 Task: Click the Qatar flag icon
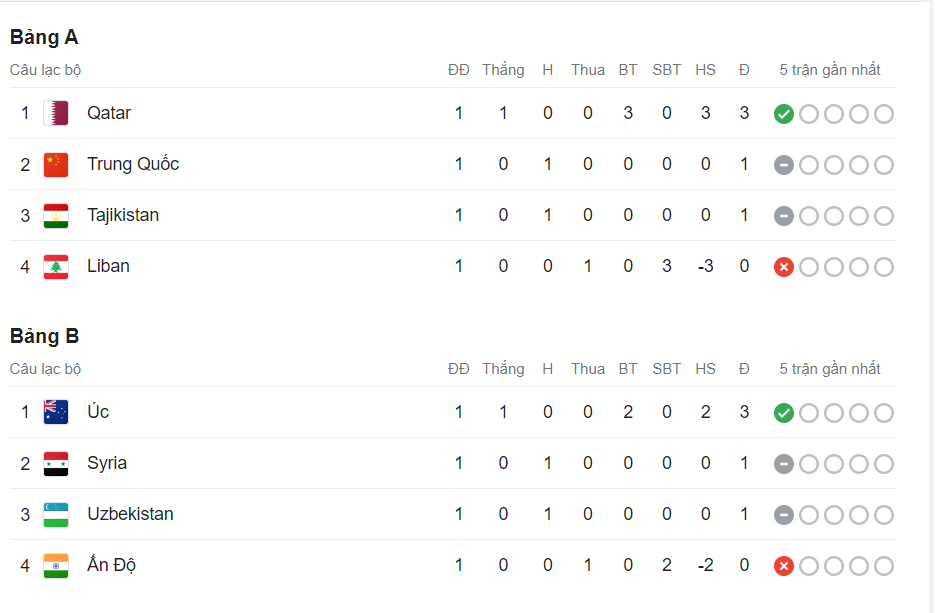56,113
